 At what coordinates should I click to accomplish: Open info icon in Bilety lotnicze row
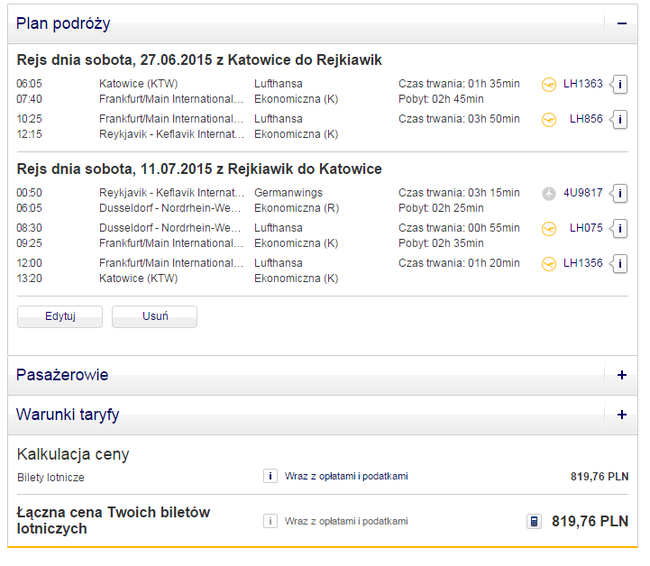[270, 477]
